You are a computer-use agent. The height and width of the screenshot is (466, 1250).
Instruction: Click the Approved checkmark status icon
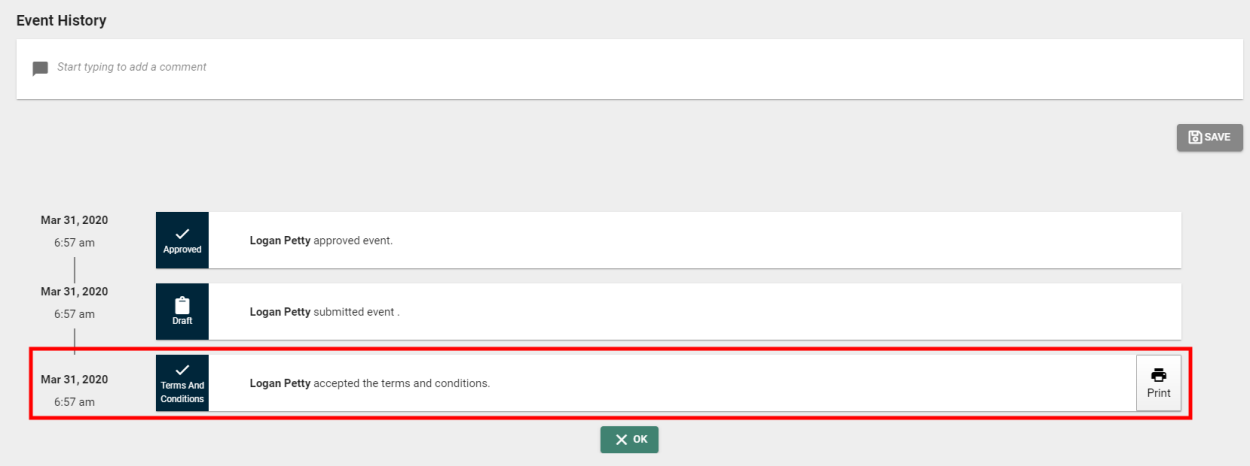coord(182,233)
